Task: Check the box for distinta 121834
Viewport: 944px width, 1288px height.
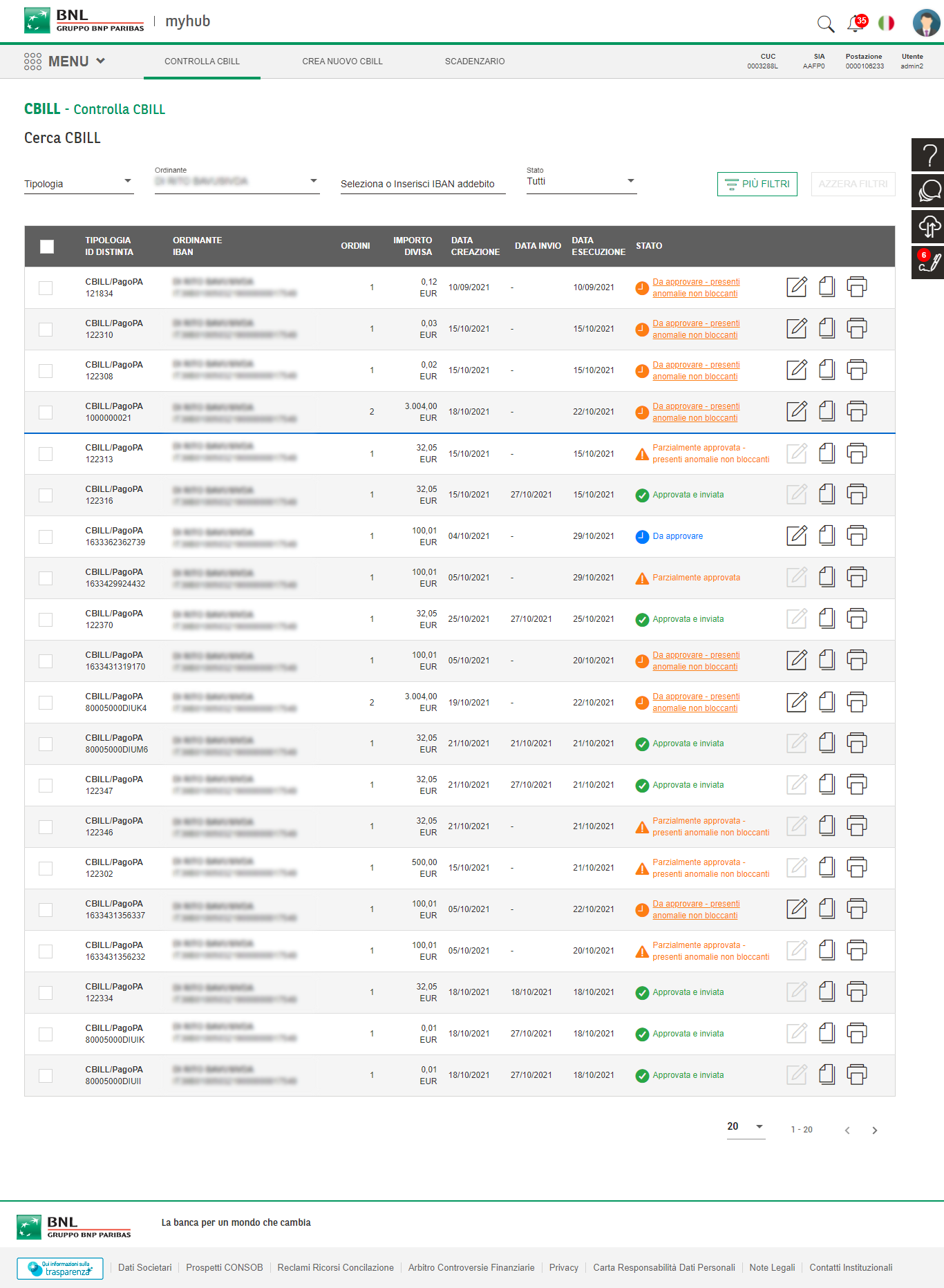Action: tap(46, 288)
